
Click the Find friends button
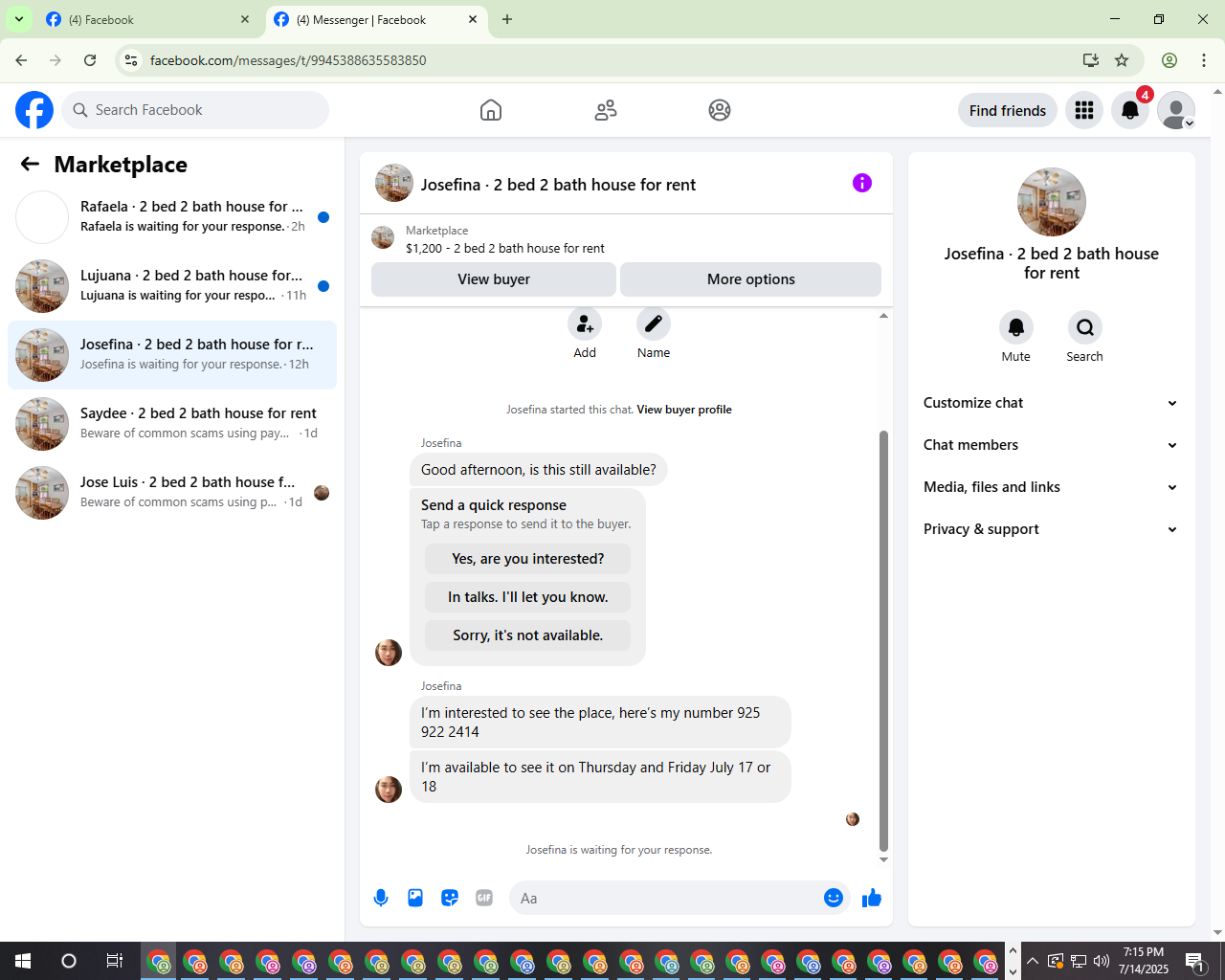pos(1008,110)
